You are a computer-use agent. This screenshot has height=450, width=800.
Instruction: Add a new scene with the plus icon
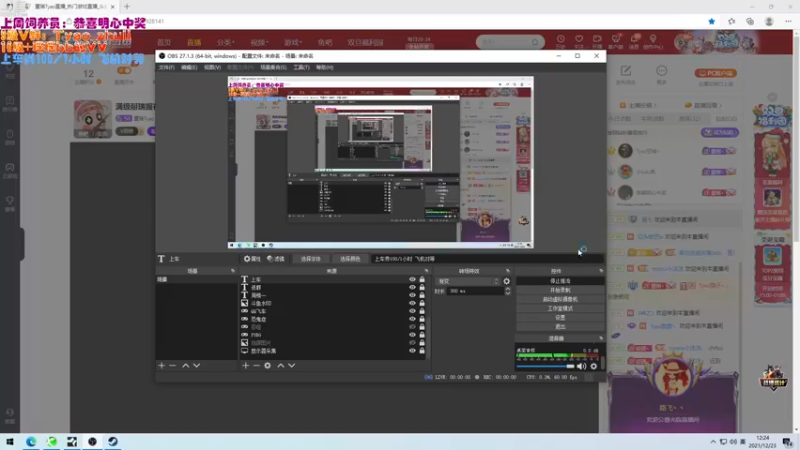tap(161, 365)
